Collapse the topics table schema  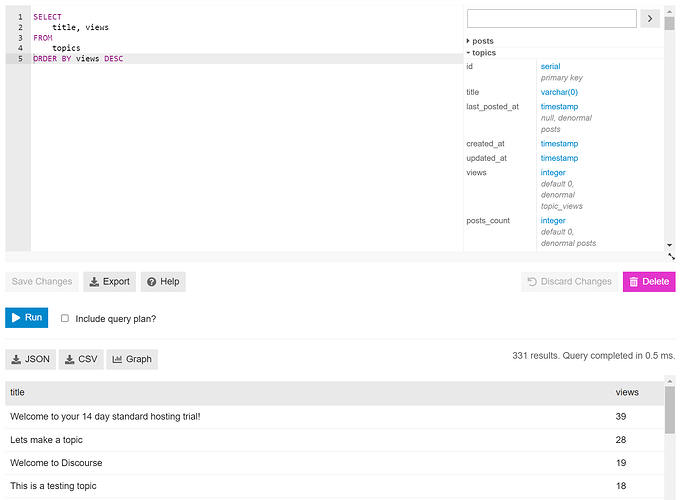coord(481,53)
